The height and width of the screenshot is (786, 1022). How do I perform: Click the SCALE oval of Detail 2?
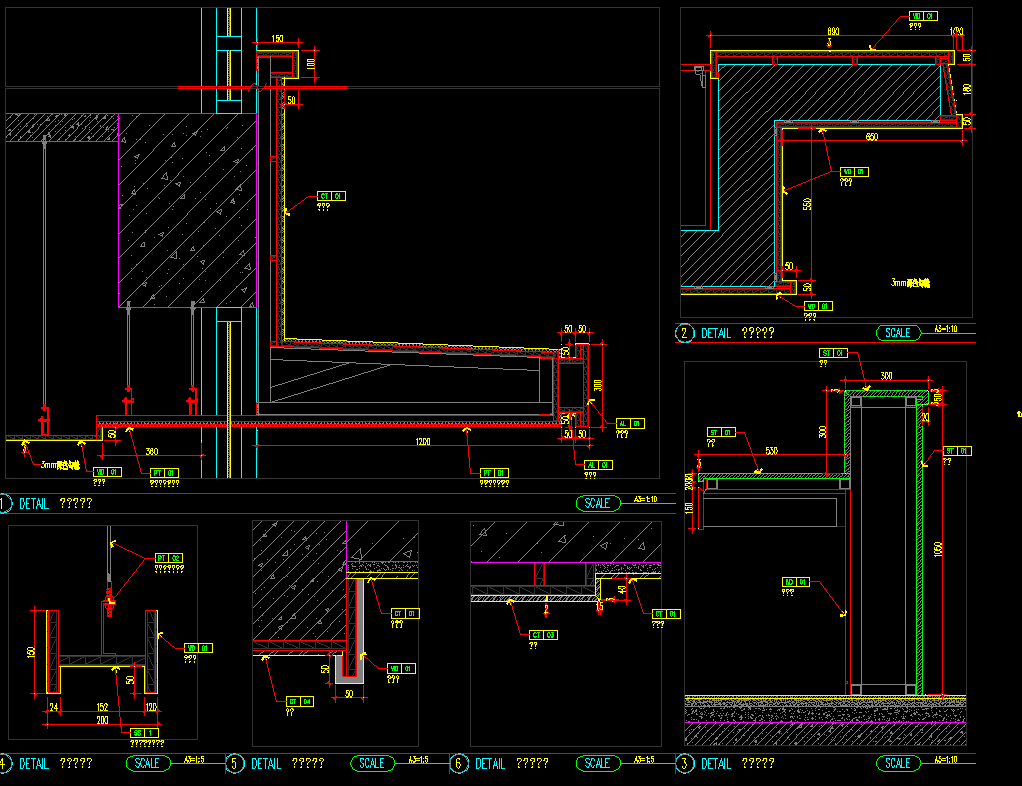[x=898, y=333]
